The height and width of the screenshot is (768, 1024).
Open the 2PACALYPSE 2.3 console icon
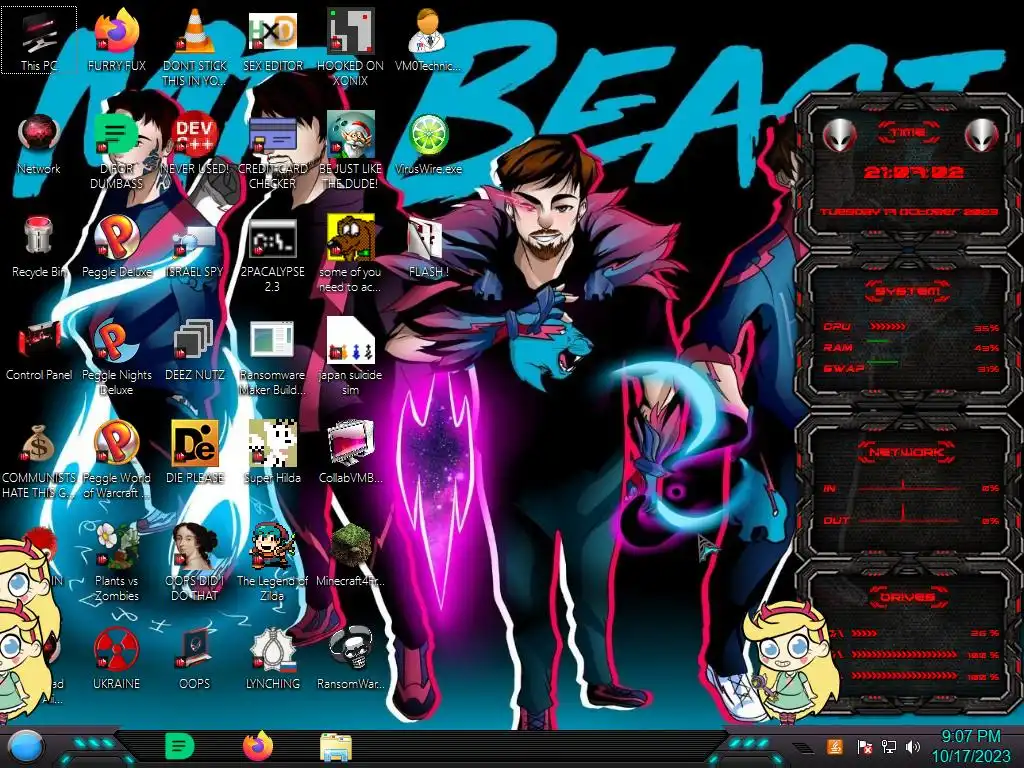click(272, 255)
